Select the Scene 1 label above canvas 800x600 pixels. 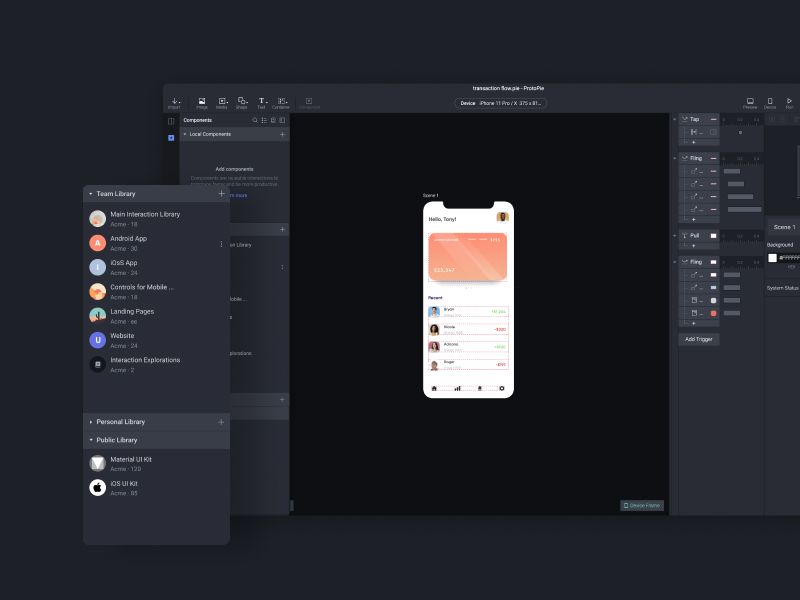pyautogui.click(x=430, y=195)
